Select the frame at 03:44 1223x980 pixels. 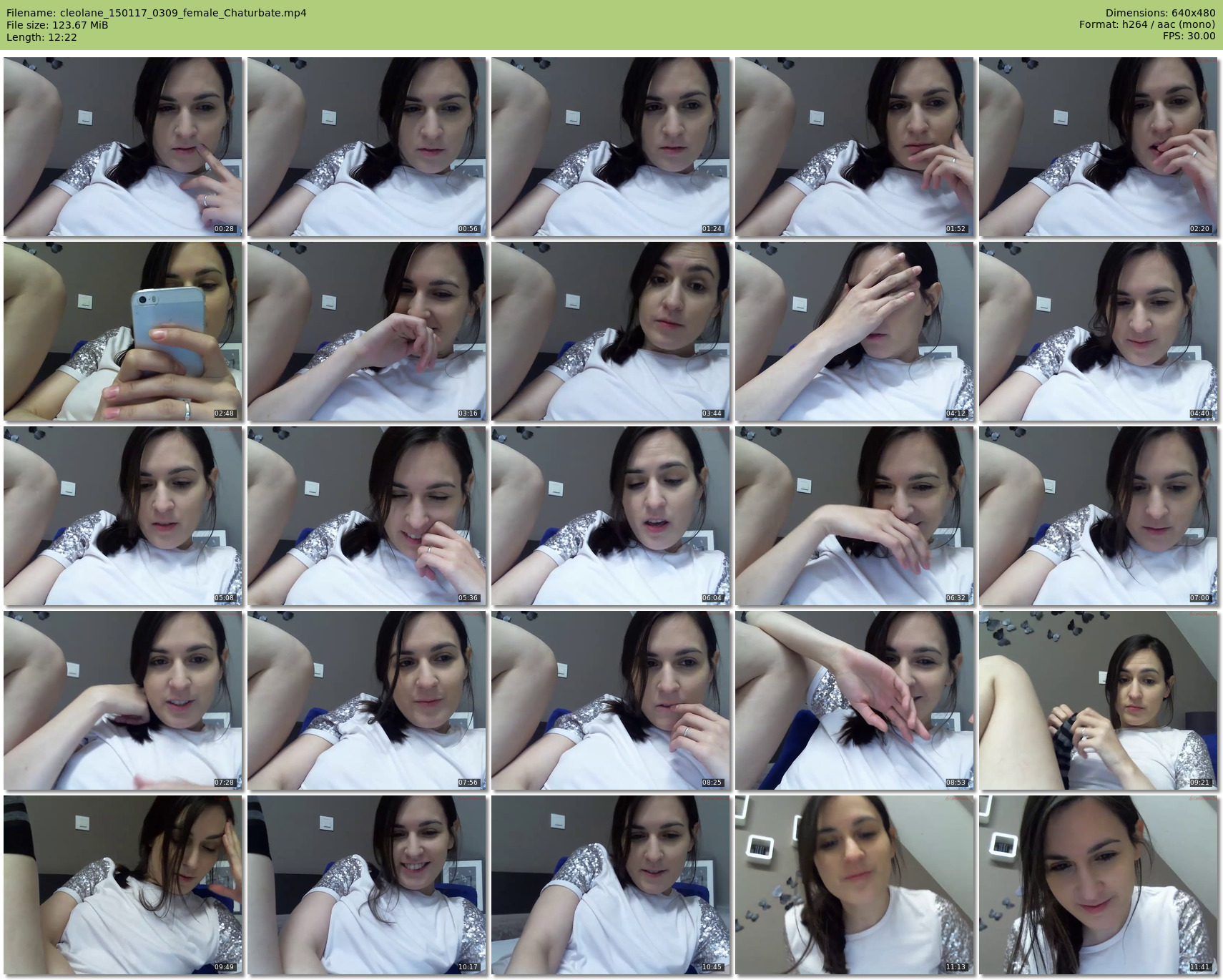pos(611,331)
